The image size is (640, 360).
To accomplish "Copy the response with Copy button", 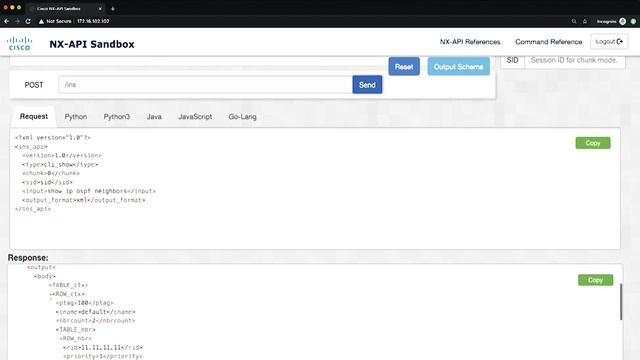I will [595, 280].
